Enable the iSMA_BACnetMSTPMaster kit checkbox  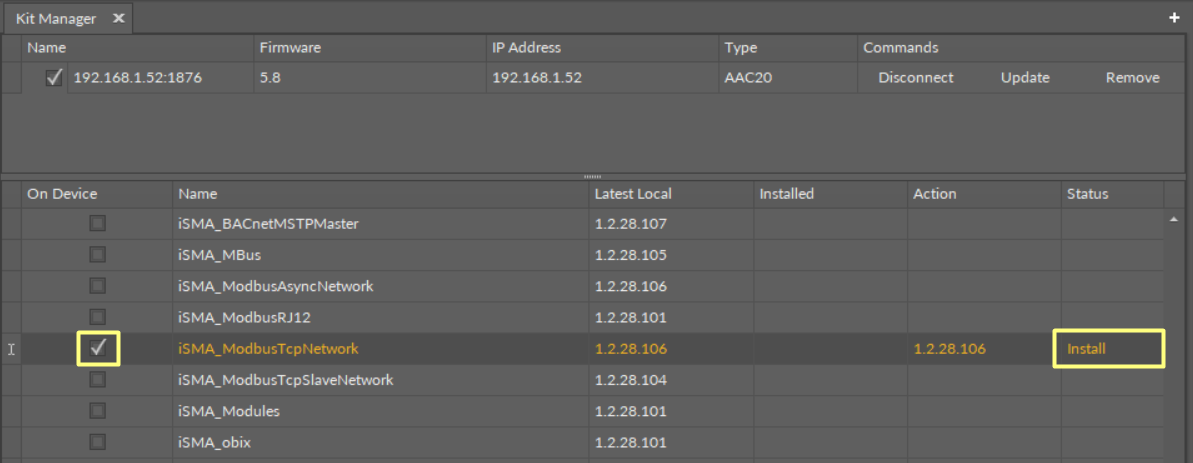pos(98,224)
